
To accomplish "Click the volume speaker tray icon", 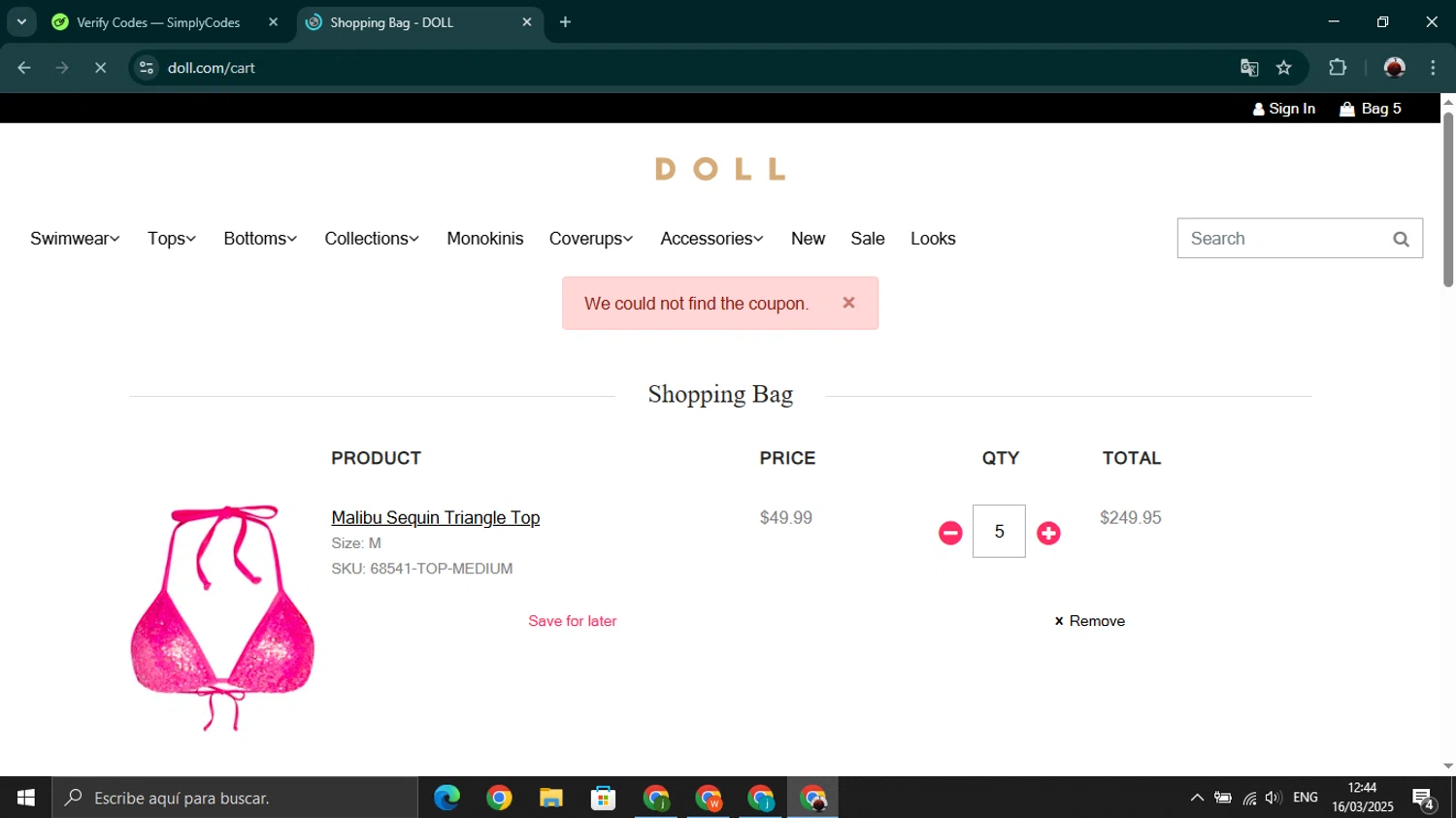I will pos(1274,798).
